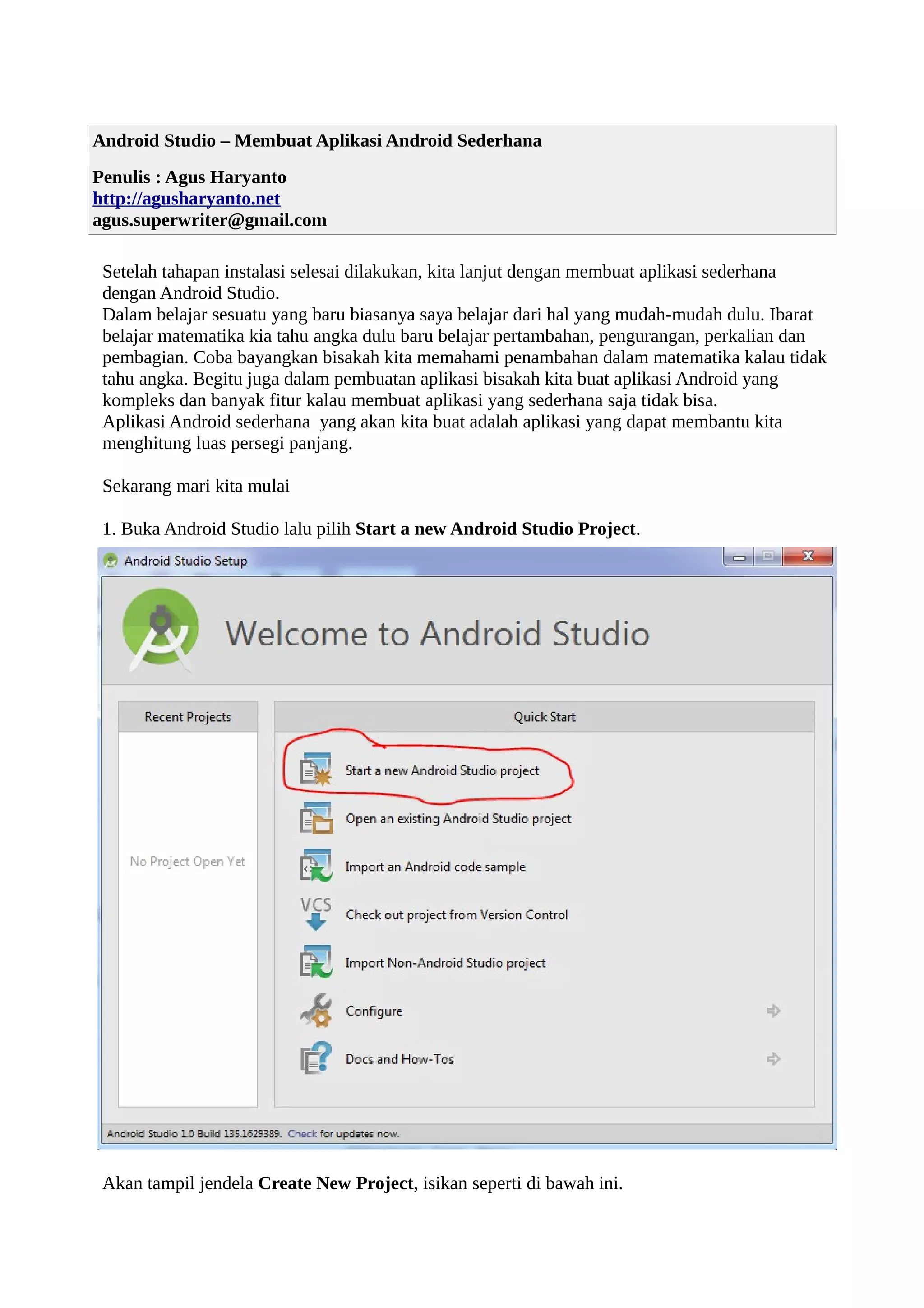
Task: Choose Import an Android code sample
Action: (x=435, y=867)
